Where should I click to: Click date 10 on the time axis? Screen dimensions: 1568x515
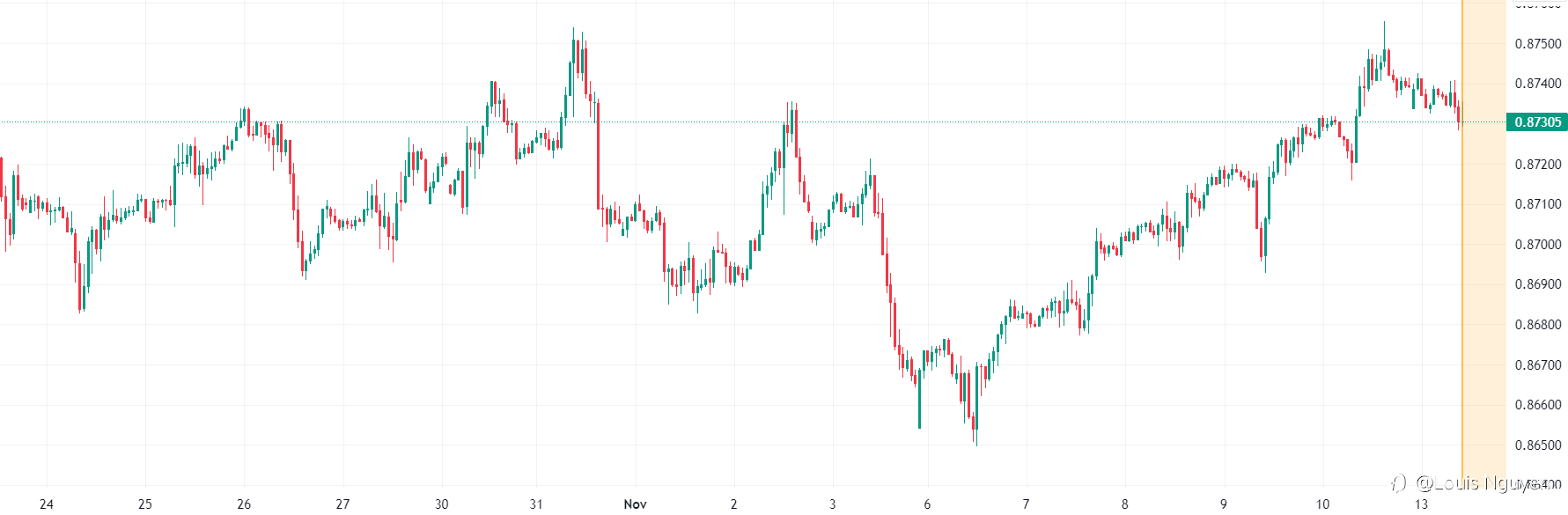[x=1322, y=504]
